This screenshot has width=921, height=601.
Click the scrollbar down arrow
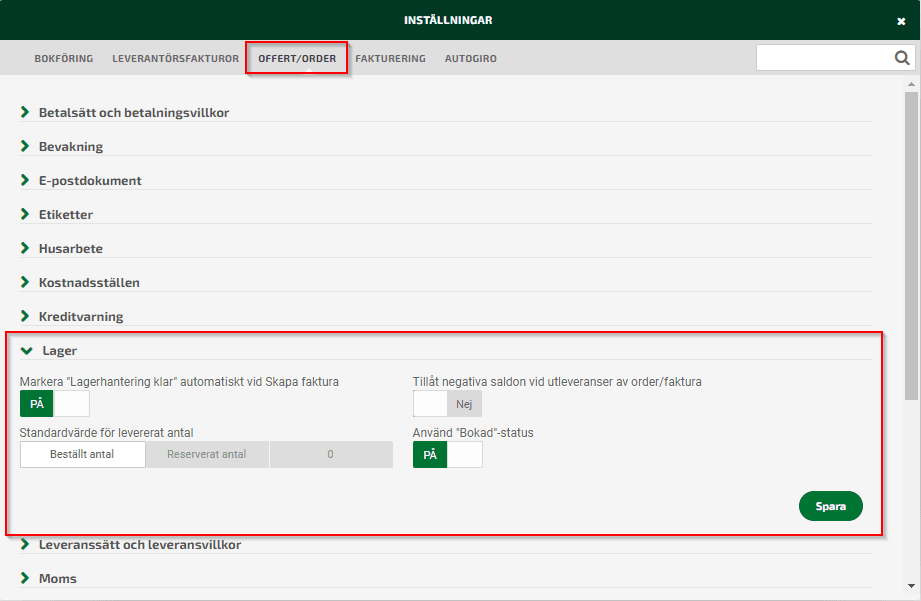pyautogui.click(x=911, y=586)
